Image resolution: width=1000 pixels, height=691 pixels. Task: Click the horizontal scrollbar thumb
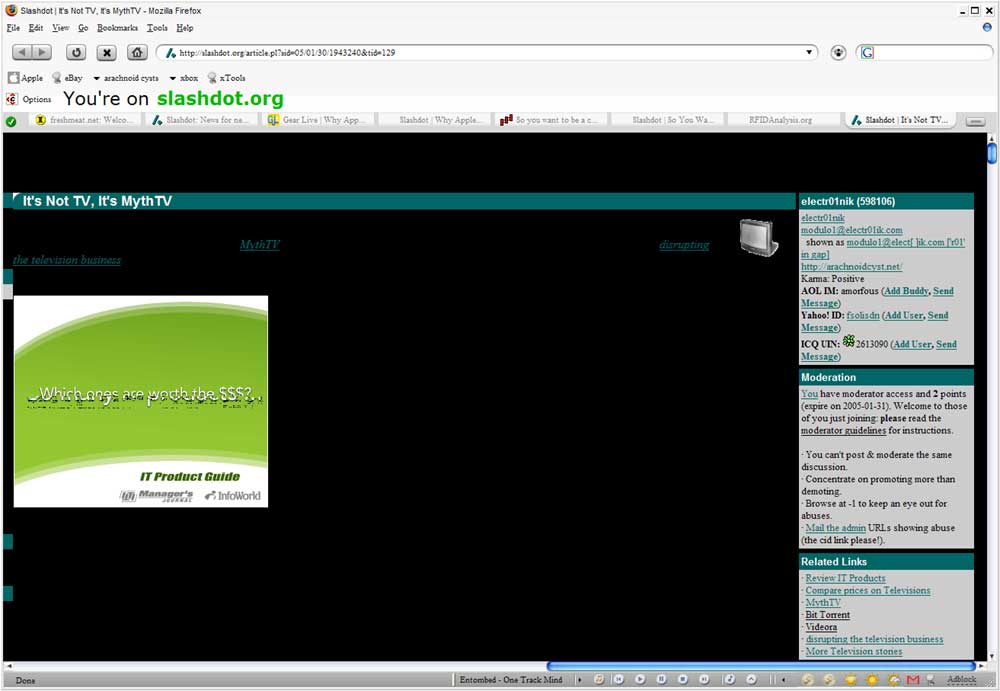click(x=760, y=666)
